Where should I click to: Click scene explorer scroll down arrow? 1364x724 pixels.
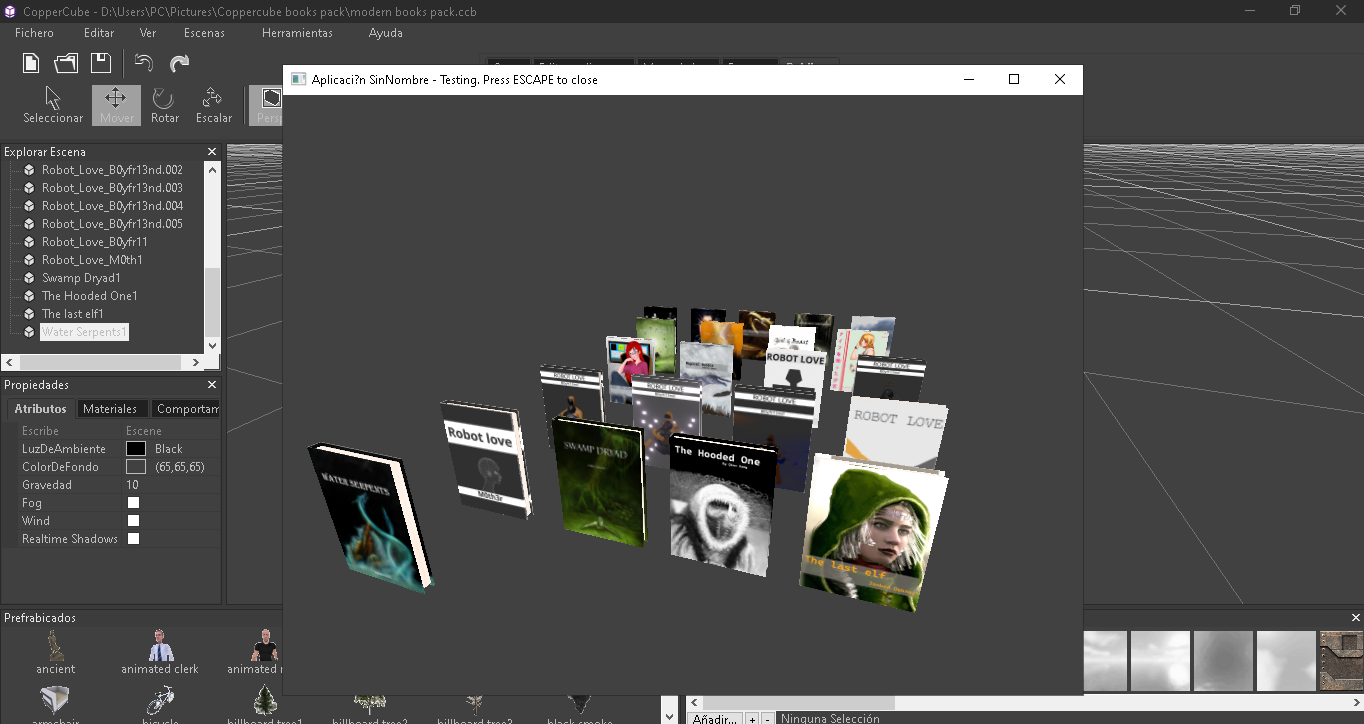click(212, 346)
